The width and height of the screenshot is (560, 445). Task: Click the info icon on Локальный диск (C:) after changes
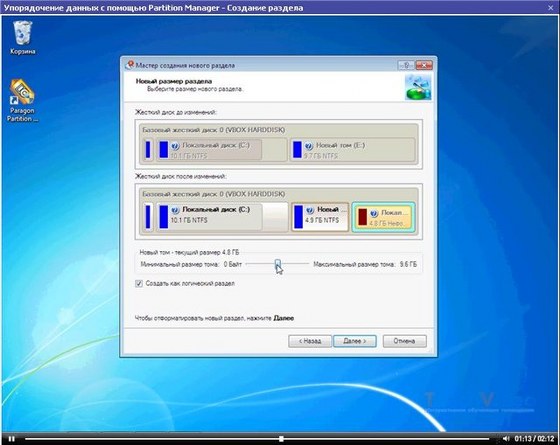175,210
